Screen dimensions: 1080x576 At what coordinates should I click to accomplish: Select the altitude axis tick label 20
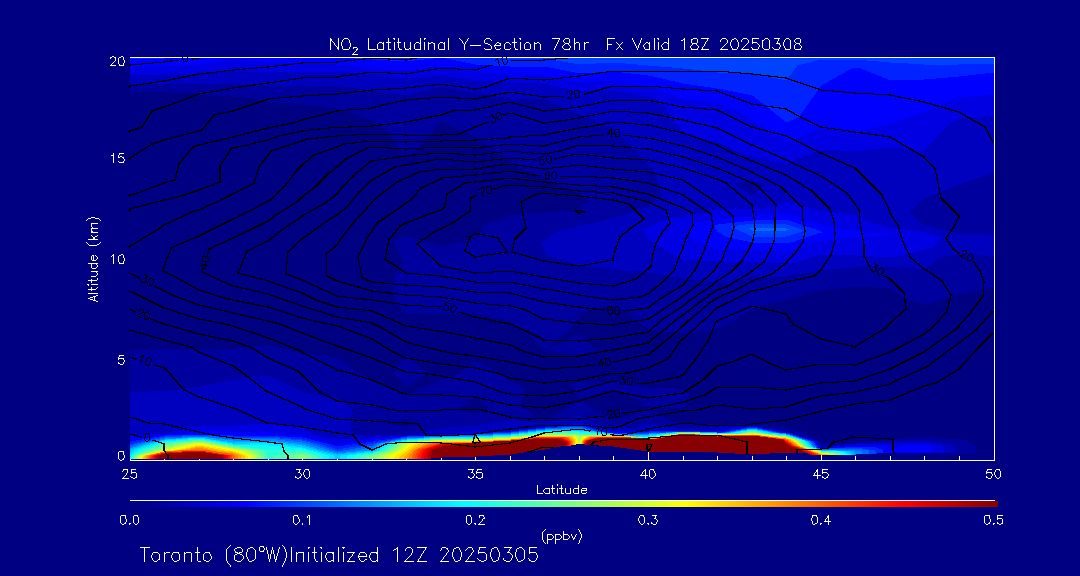[x=117, y=61]
